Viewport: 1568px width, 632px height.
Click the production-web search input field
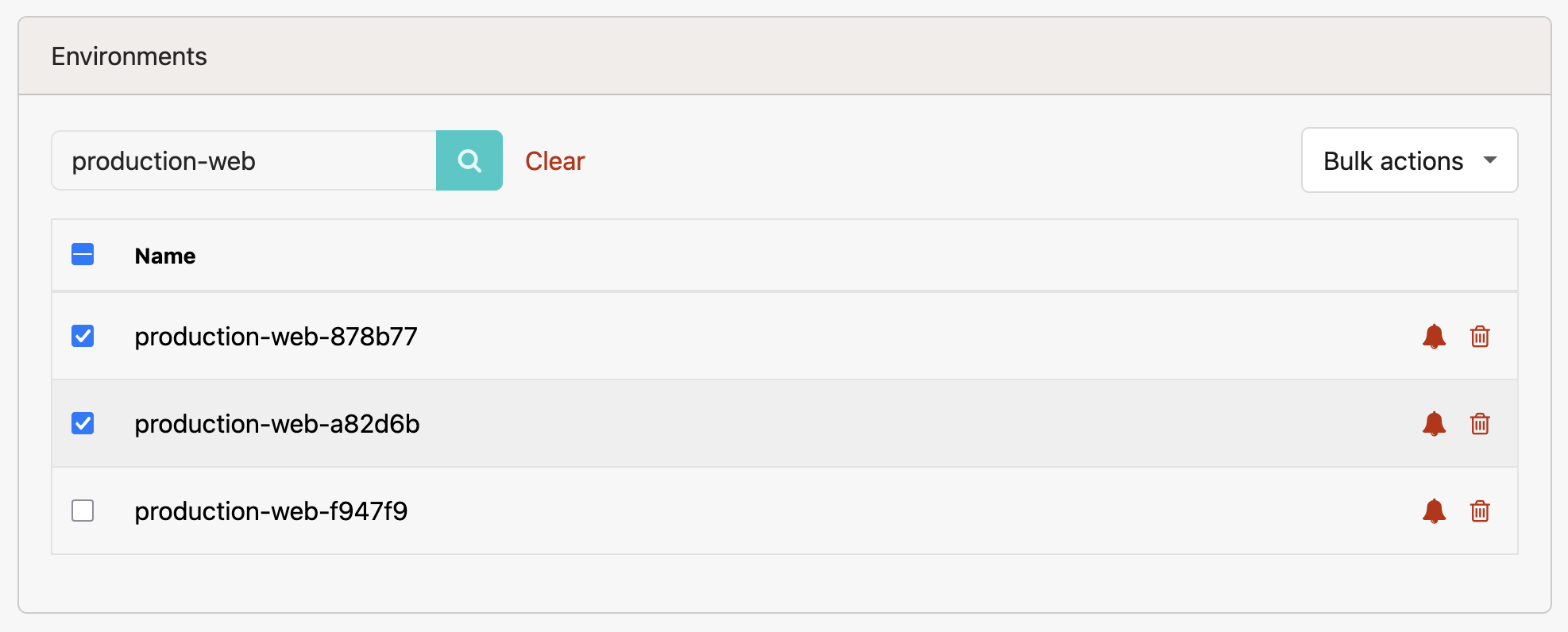coord(238,160)
